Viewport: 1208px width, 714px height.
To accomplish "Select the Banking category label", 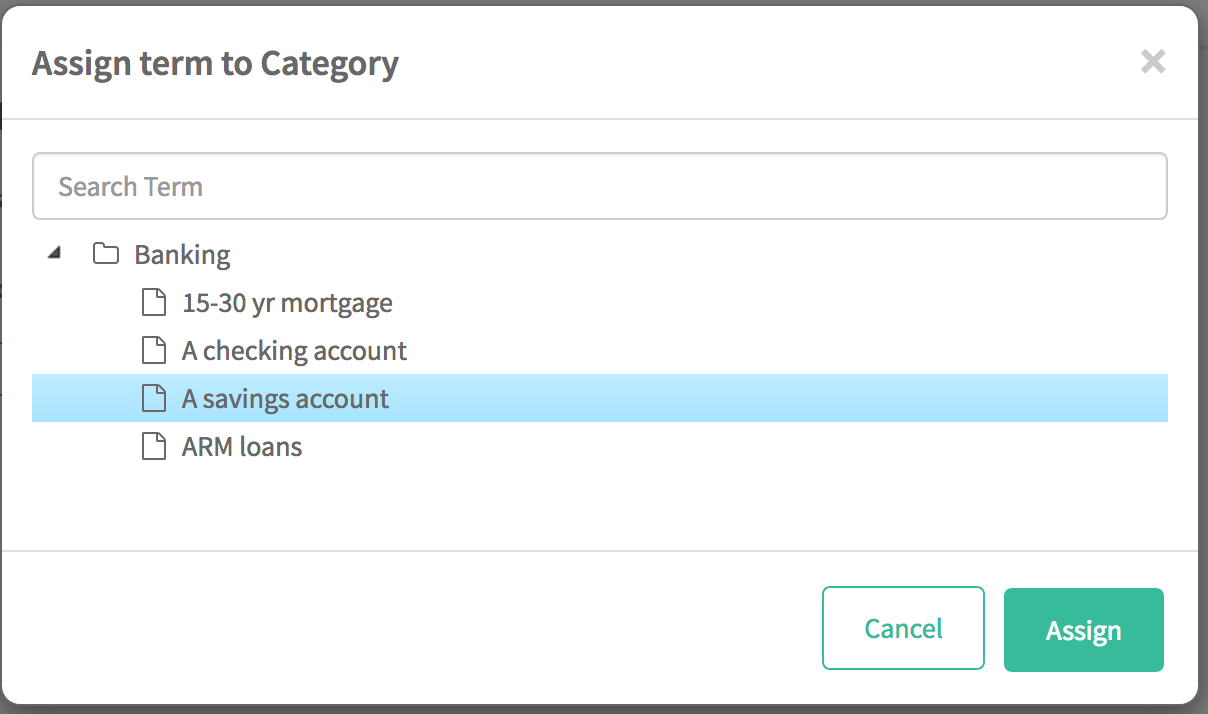I will 182,255.
